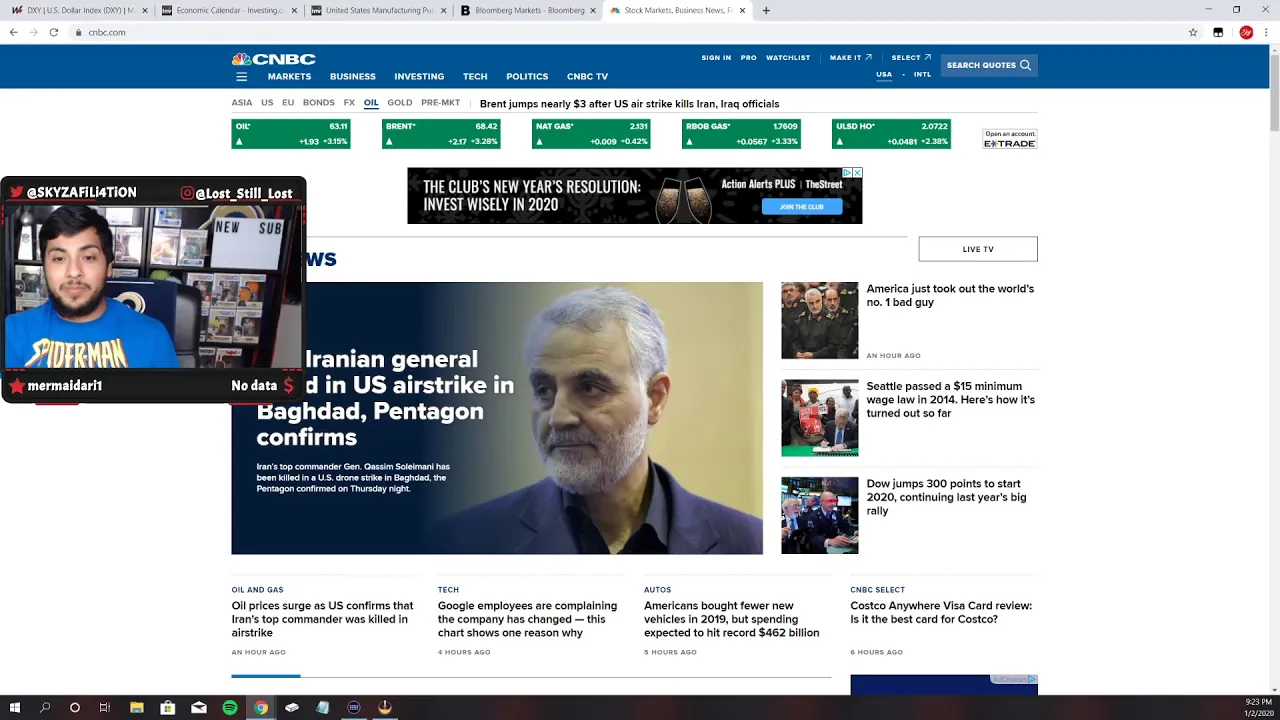Open the BUSINESS nav menu
Viewport: 1280px width, 720px height.
point(353,77)
